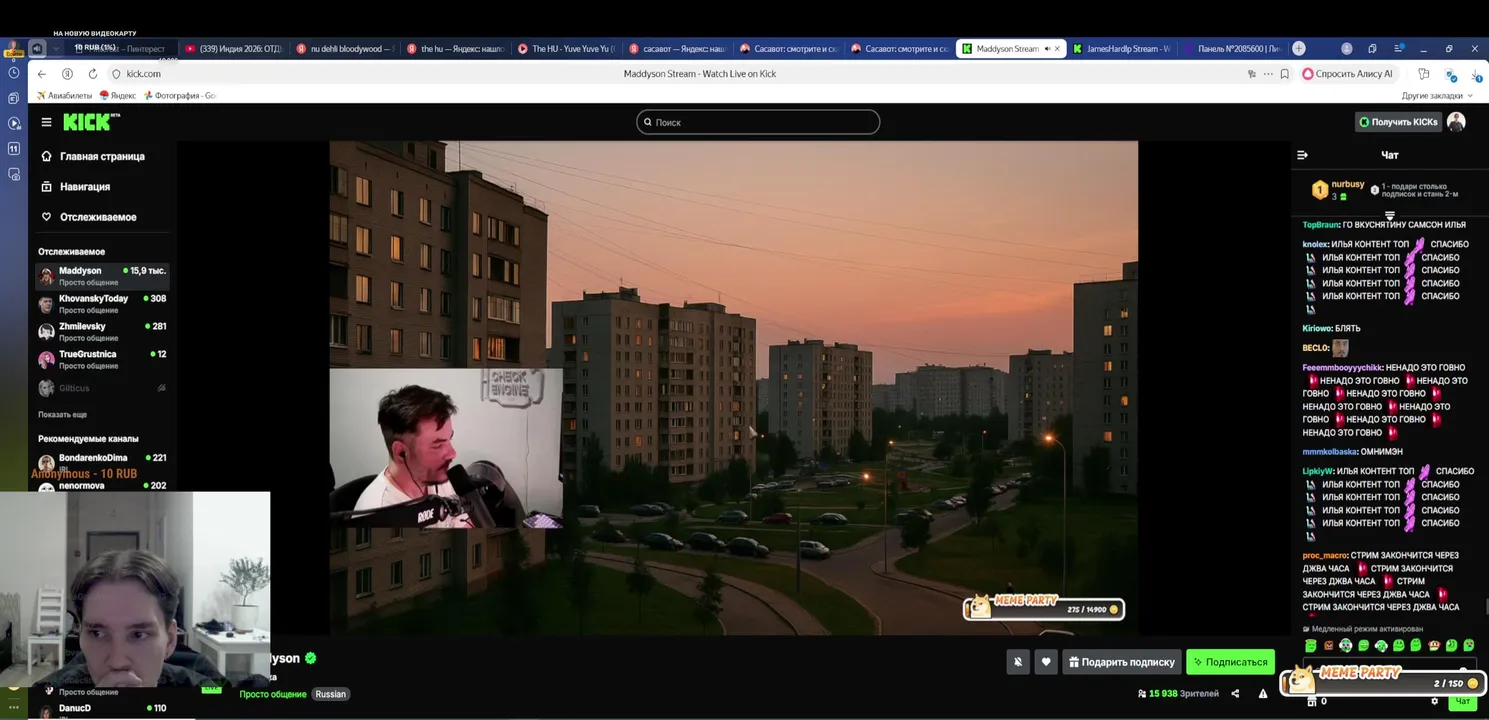Open Maddyson channel in followed list
The width and height of the screenshot is (1489, 720).
tap(102, 276)
